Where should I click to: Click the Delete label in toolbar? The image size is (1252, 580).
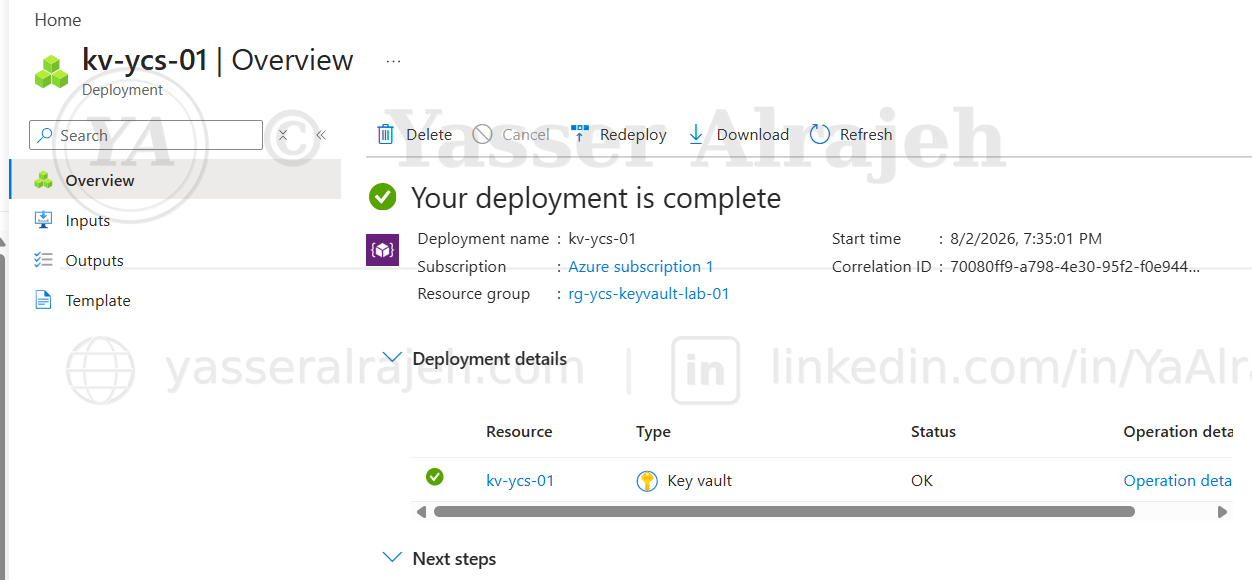(x=429, y=135)
